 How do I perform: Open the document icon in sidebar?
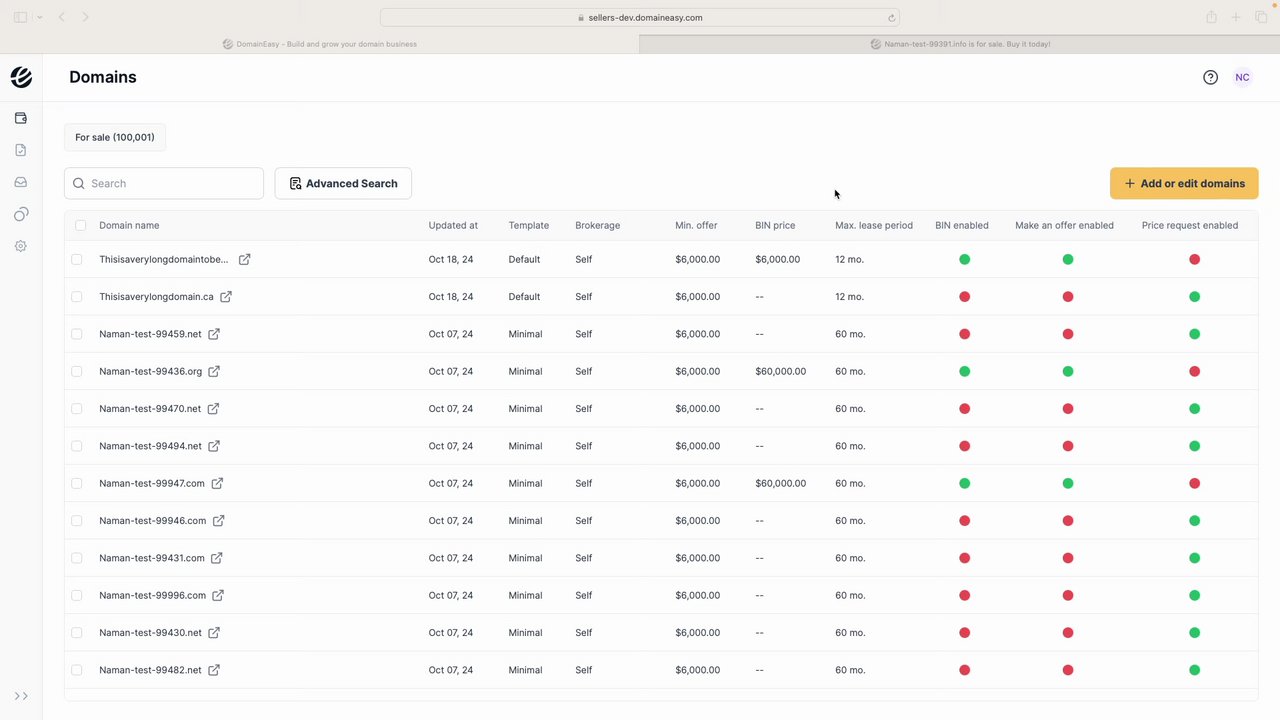tap(21, 150)
